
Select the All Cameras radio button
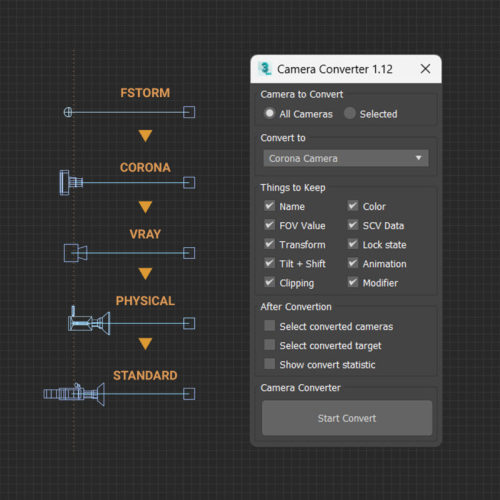coord(269,113)
